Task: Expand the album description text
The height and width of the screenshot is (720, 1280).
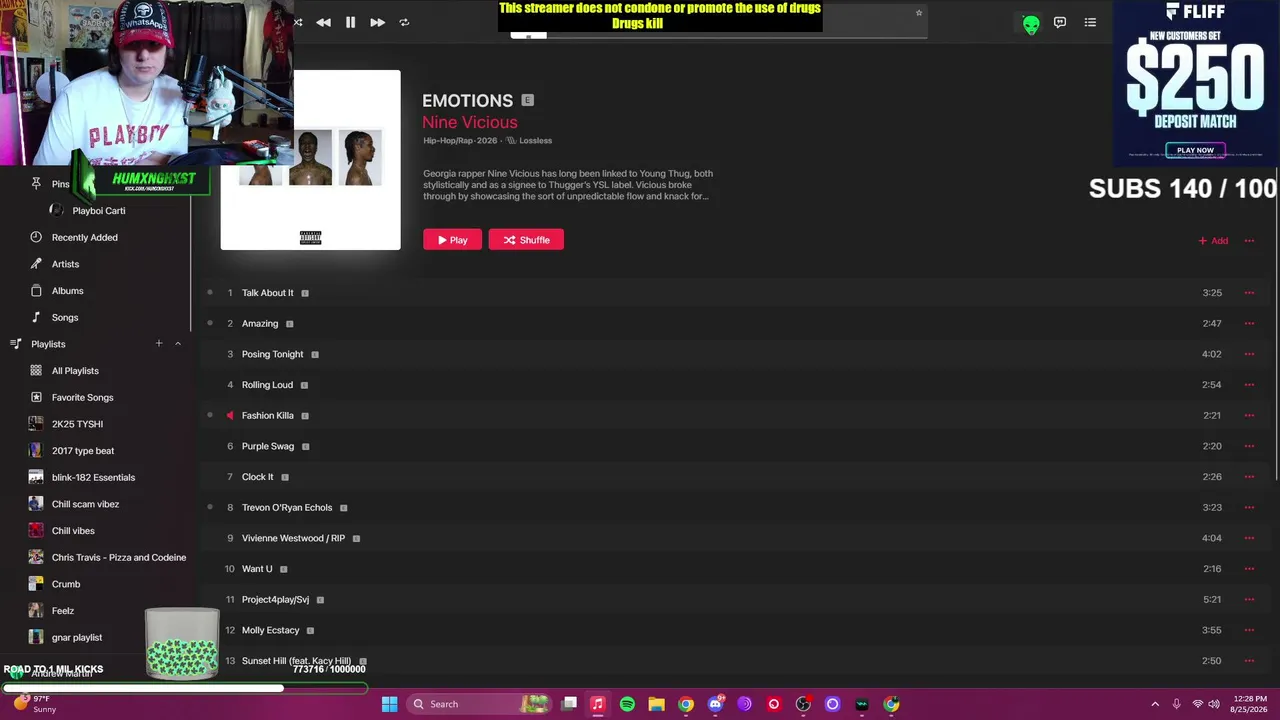Action: point(568,185)
